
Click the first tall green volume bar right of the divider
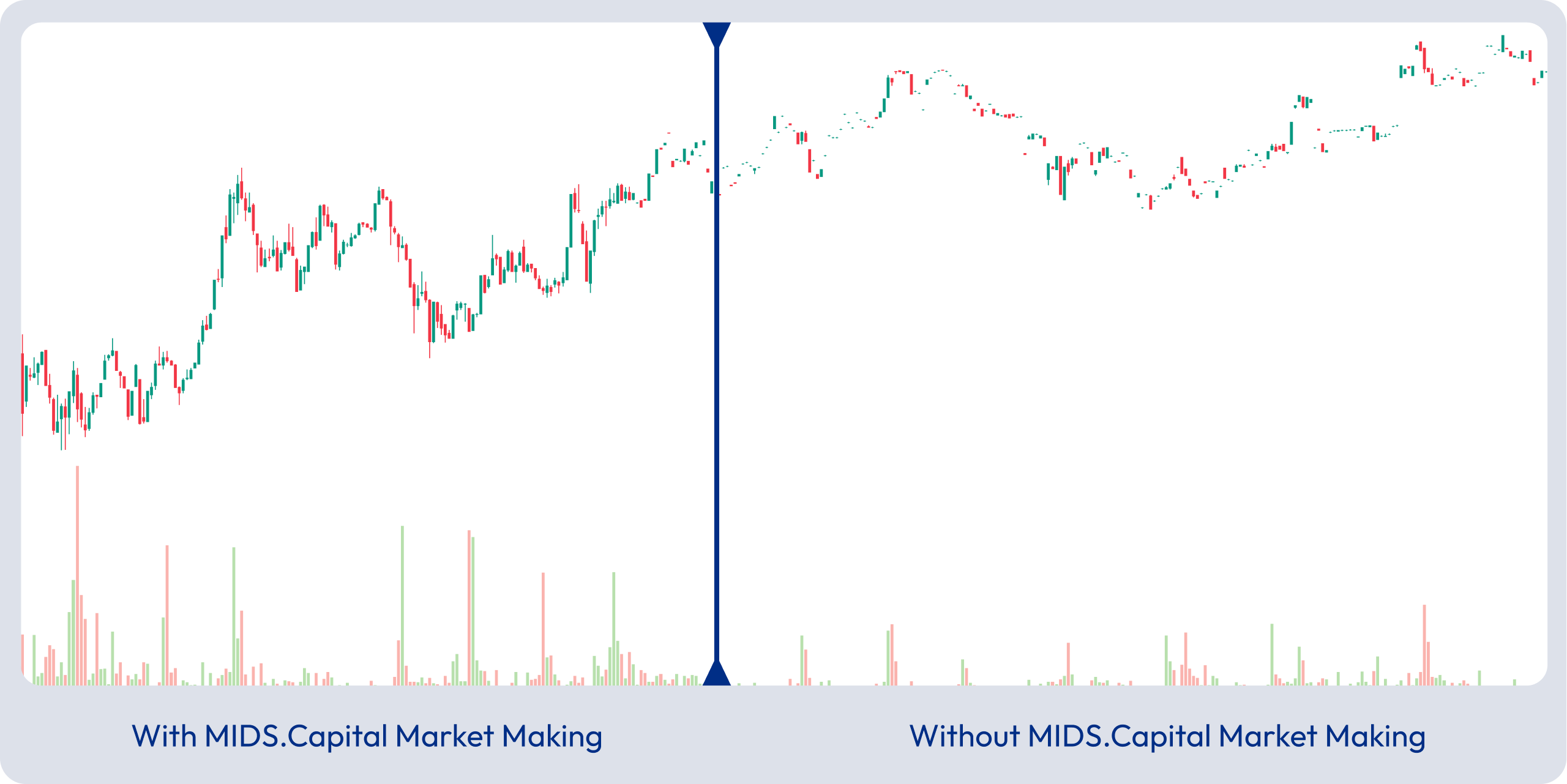(x=801, y=660)
